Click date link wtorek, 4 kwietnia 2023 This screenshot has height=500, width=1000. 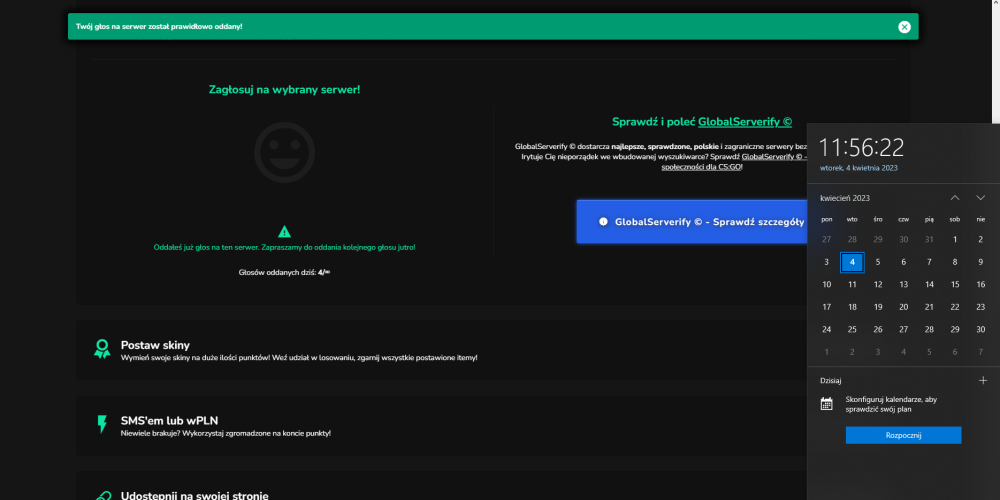tap(858, 168)
